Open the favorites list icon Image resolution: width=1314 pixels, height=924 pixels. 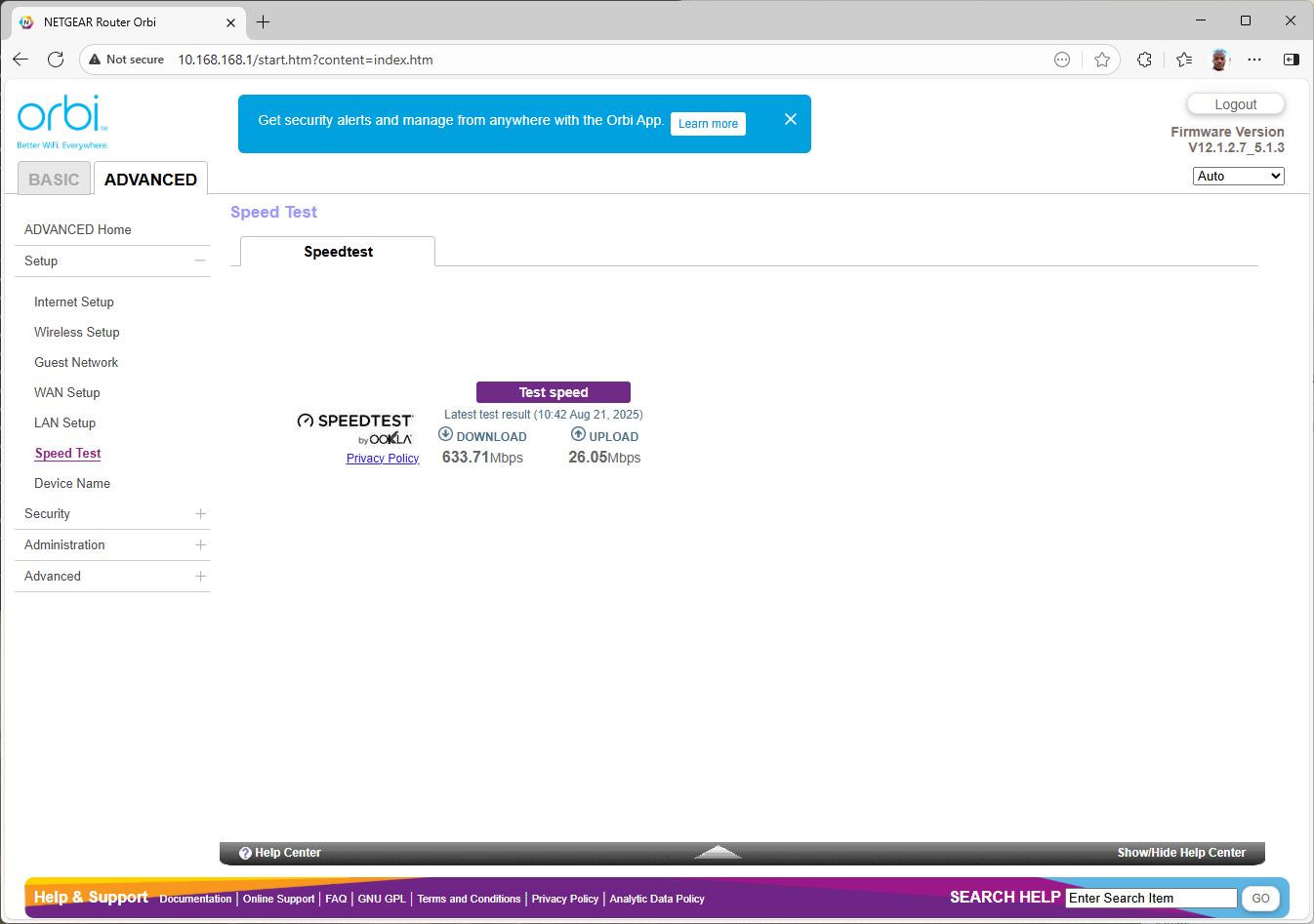[1184, 60]
